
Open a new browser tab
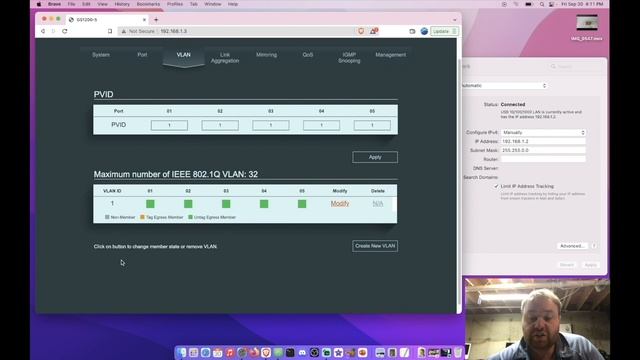(x=156, y=20)
